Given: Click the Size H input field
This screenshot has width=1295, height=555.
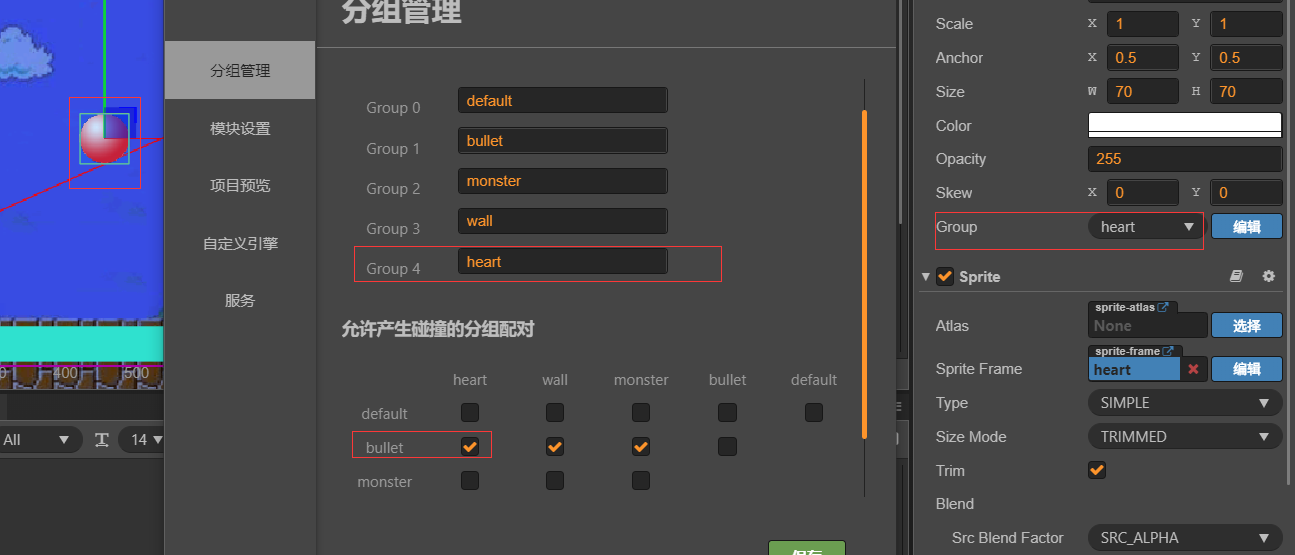Looking at the screenshot, I should pos(1246,92).
